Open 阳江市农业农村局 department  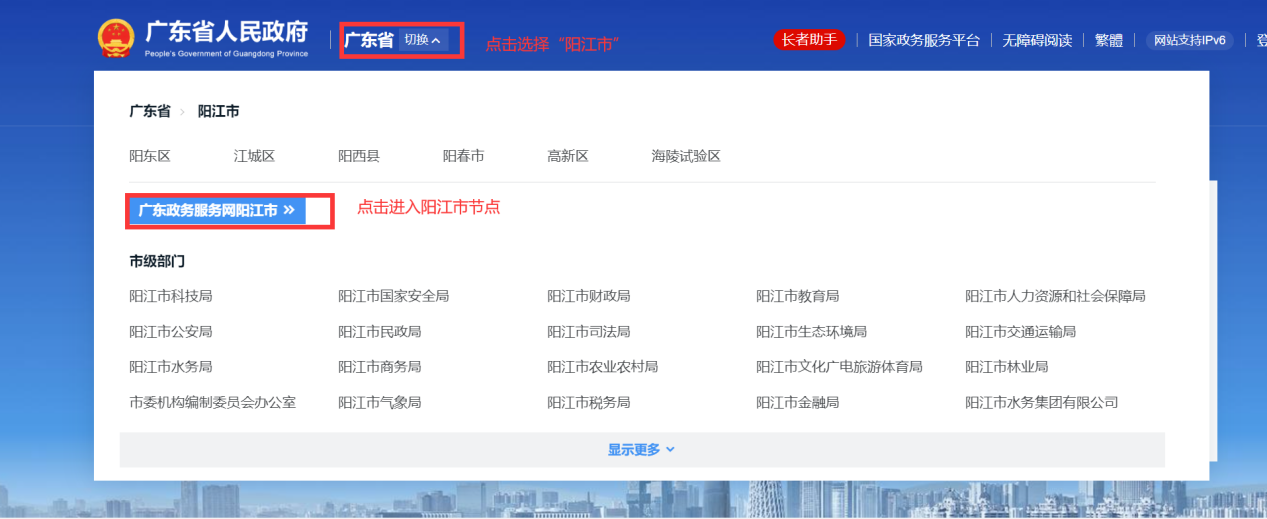603,367
